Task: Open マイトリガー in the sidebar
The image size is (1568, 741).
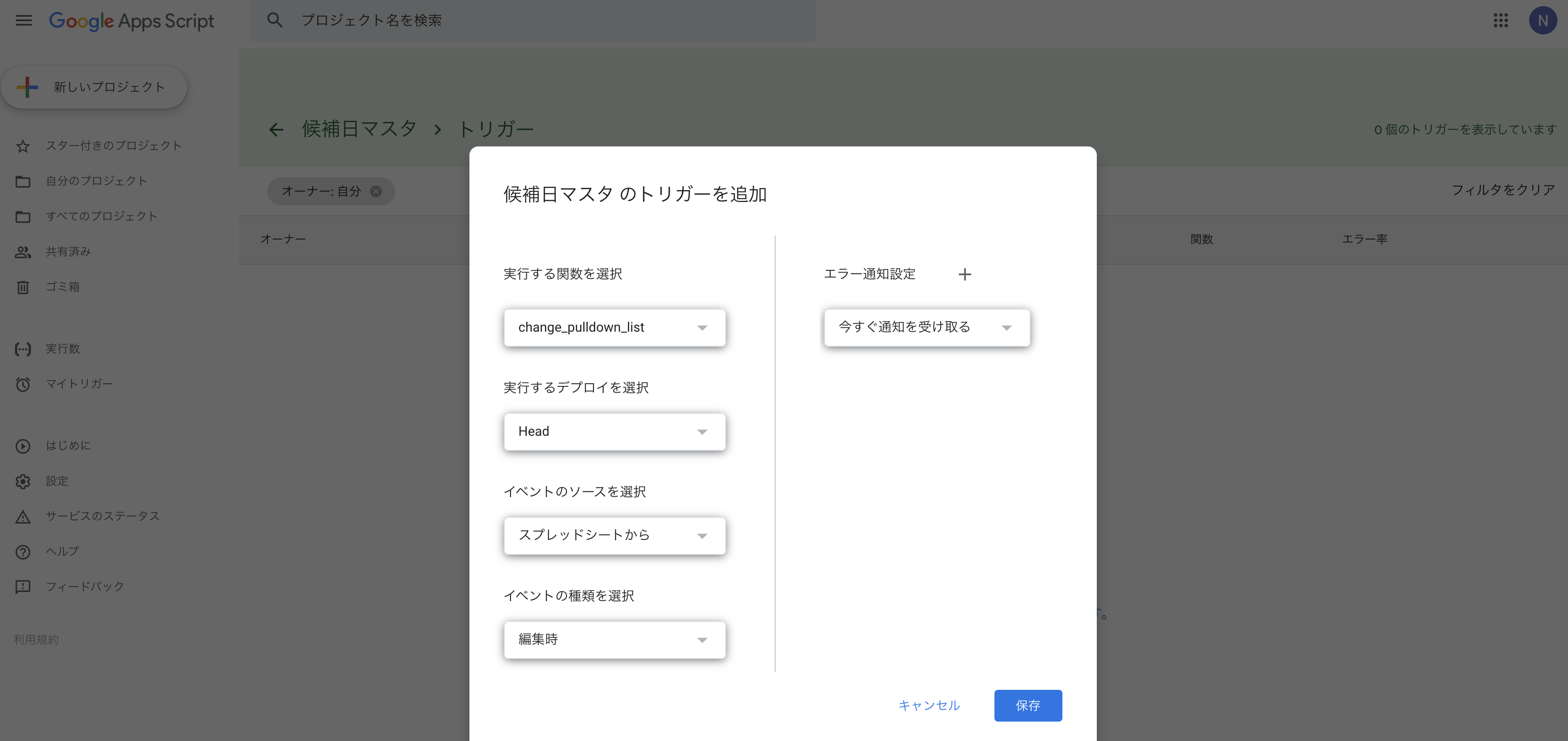Action: [x=80, y=384]
